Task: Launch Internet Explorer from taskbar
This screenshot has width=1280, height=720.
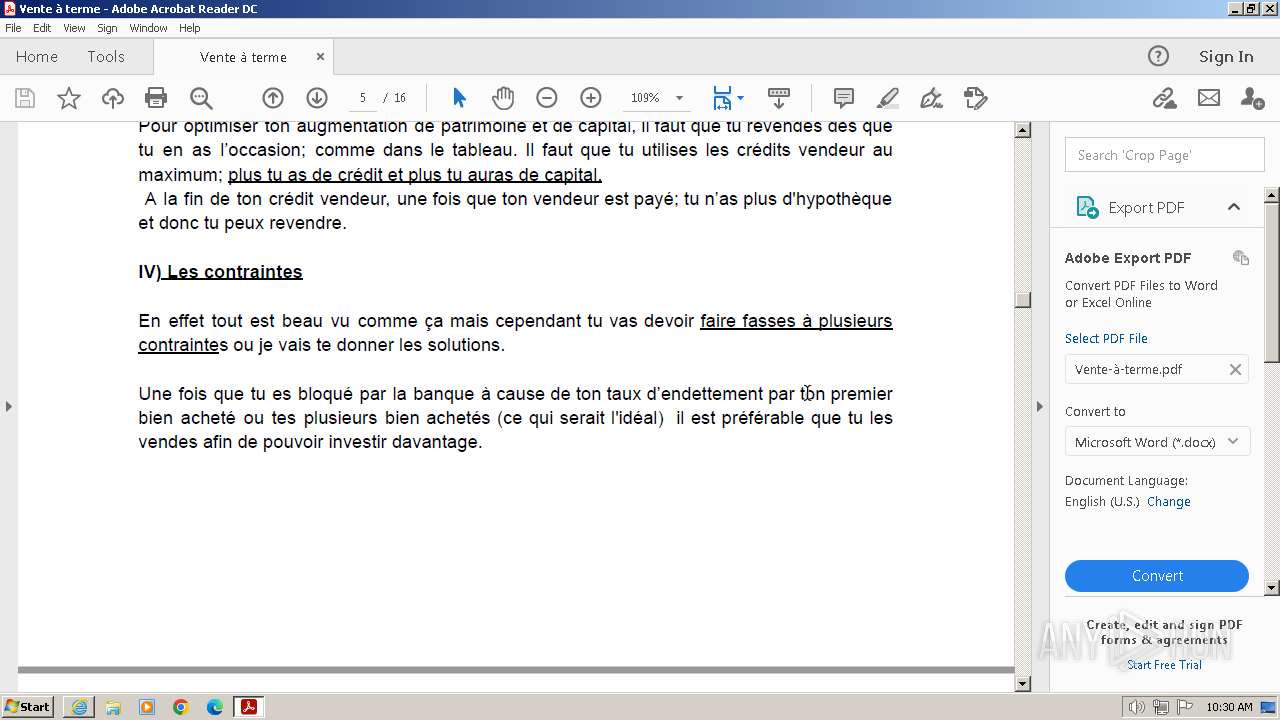Action: 79,707
